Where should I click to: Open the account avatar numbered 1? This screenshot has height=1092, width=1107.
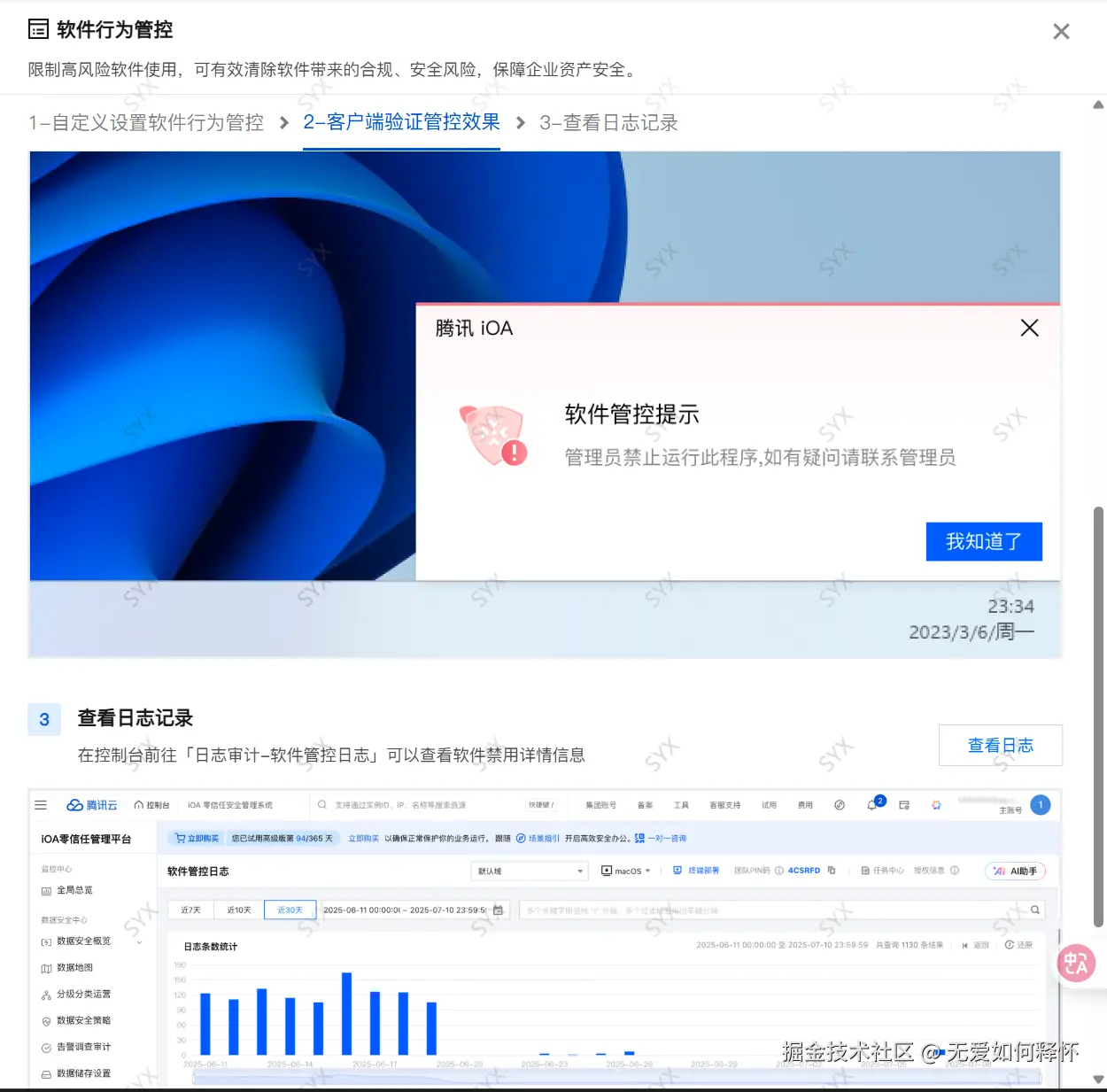coord(1041,805)
